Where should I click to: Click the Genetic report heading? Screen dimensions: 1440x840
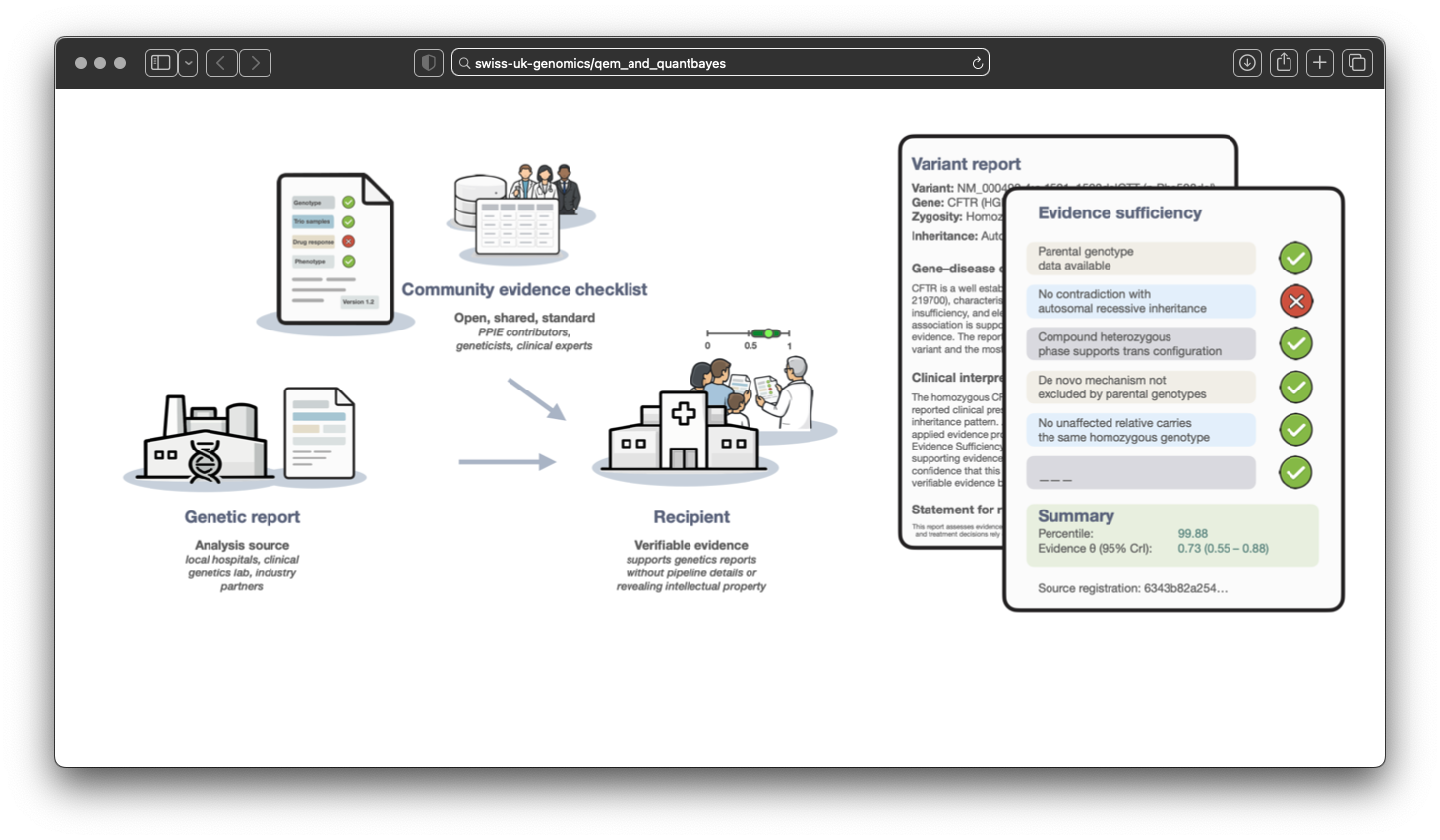[x=242, y=516]
